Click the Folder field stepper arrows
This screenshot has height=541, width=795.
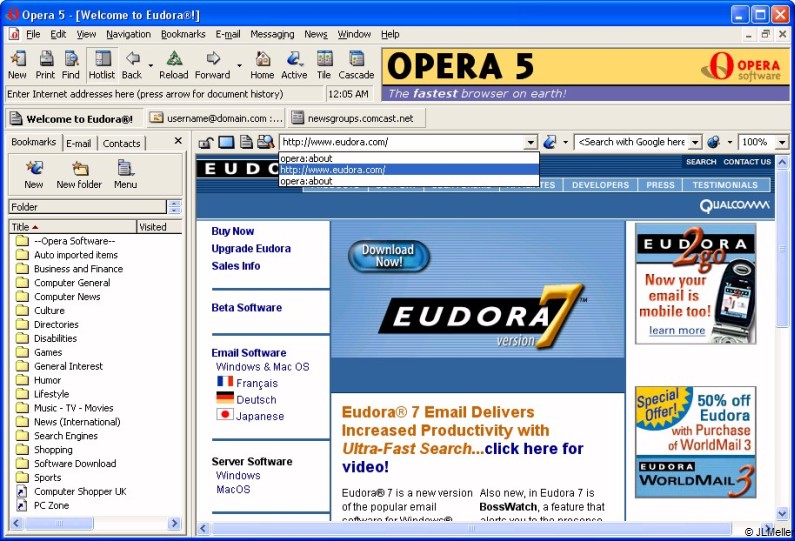pyautogui.click(x=174, y=207)
